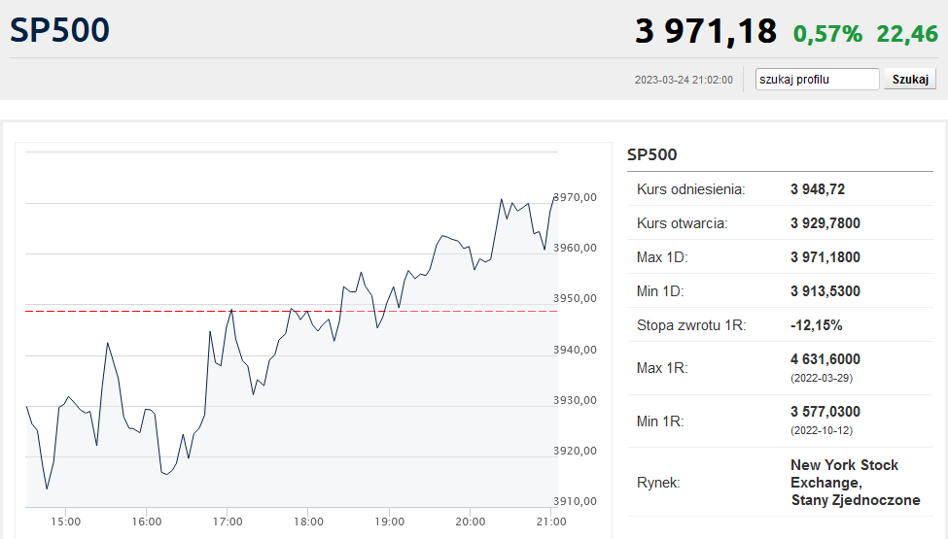
Task: Click the 20:00 time axis label
Action: pos(470,521)
